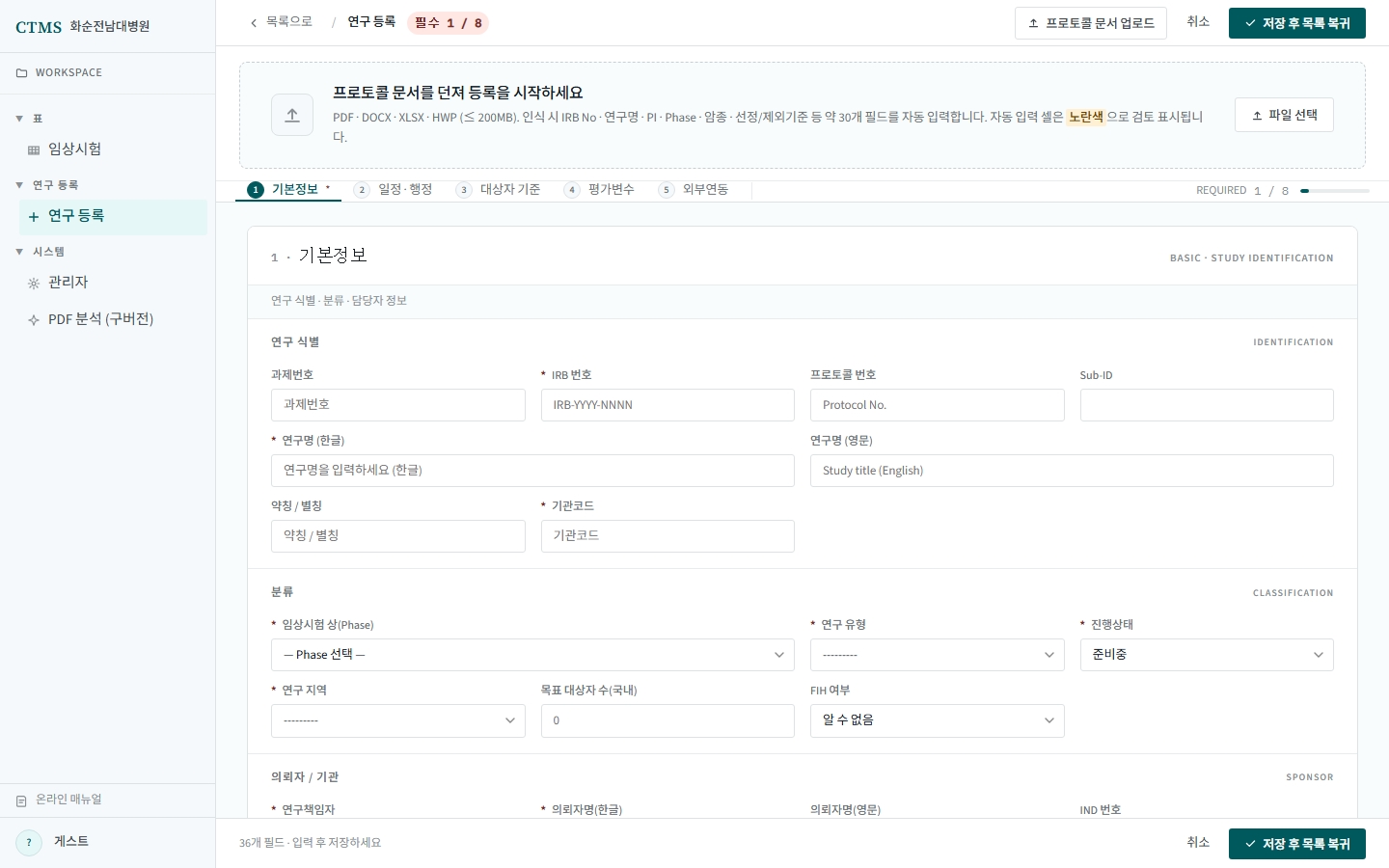
Task: Open the 연구 지역 dropdown
Action: coord(398,720)
